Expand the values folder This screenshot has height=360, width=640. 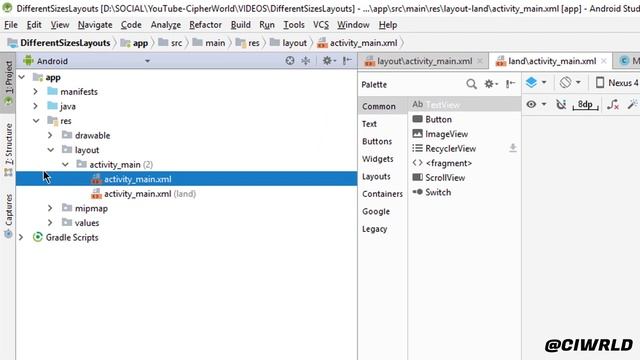50,223
